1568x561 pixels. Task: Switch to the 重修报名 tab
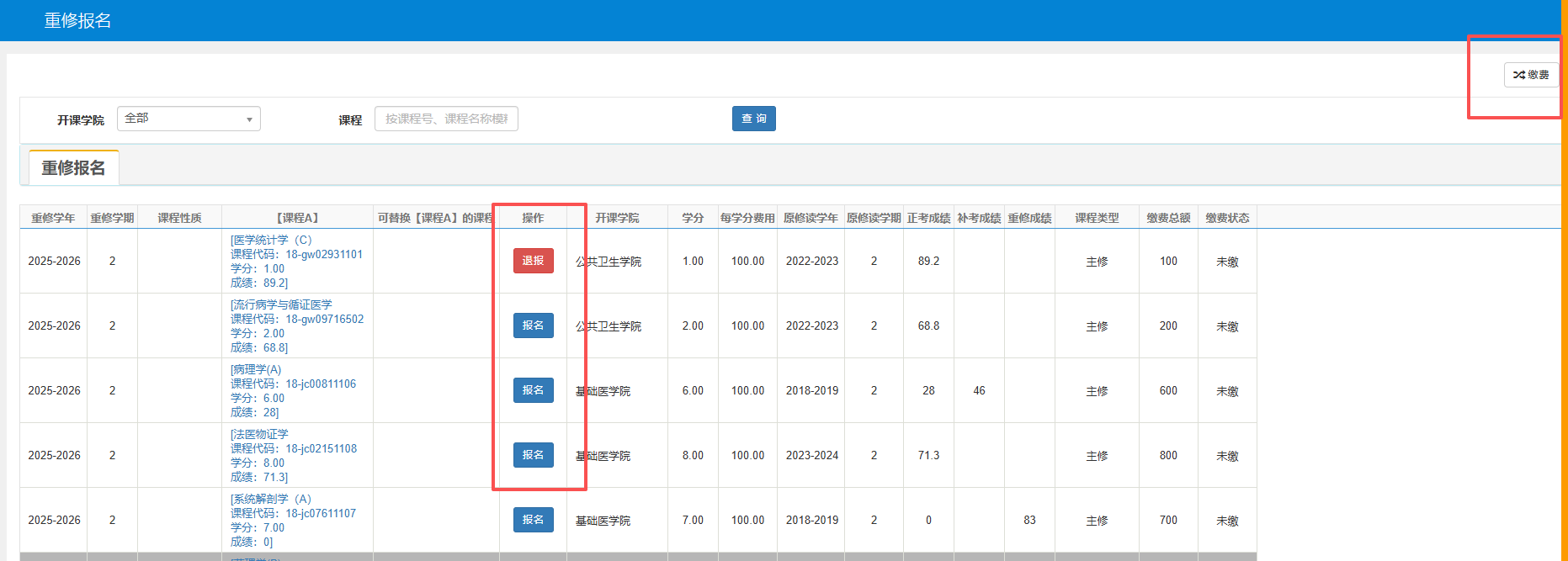[74, 168]
